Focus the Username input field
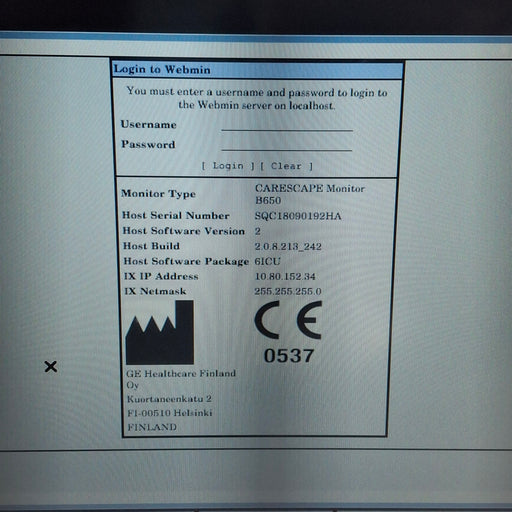The height and width of the screenshot is (512, 512). [x=287, y=125]
